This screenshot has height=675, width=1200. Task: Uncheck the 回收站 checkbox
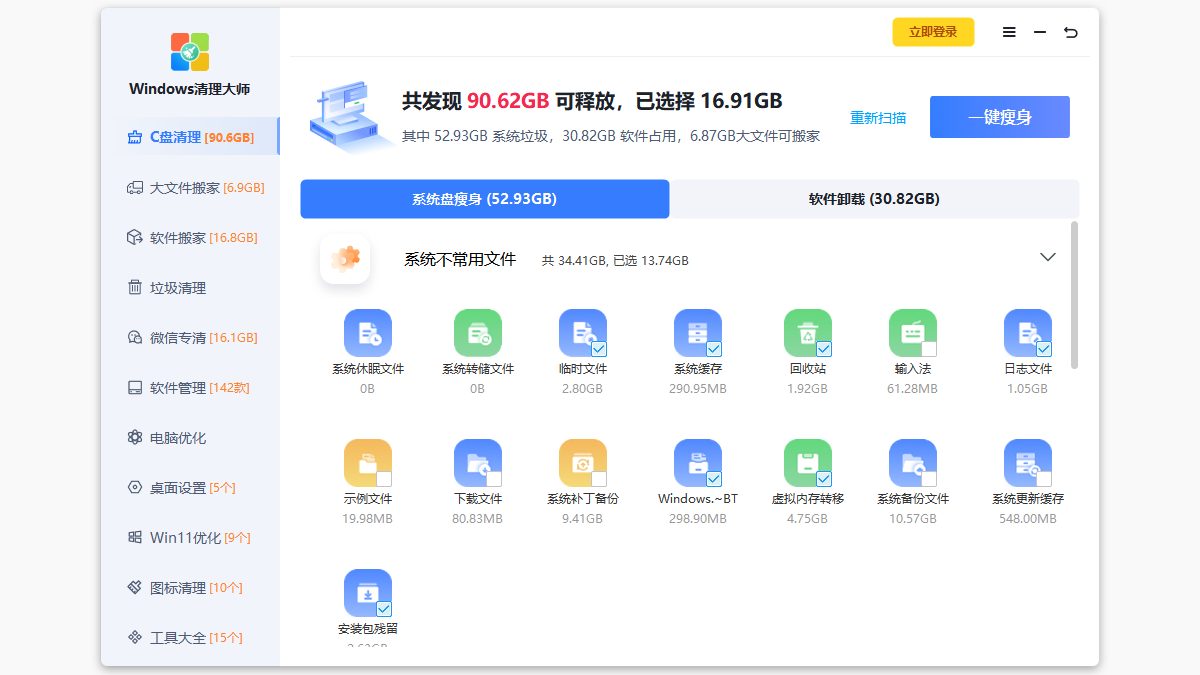click(x=824, y=349)
